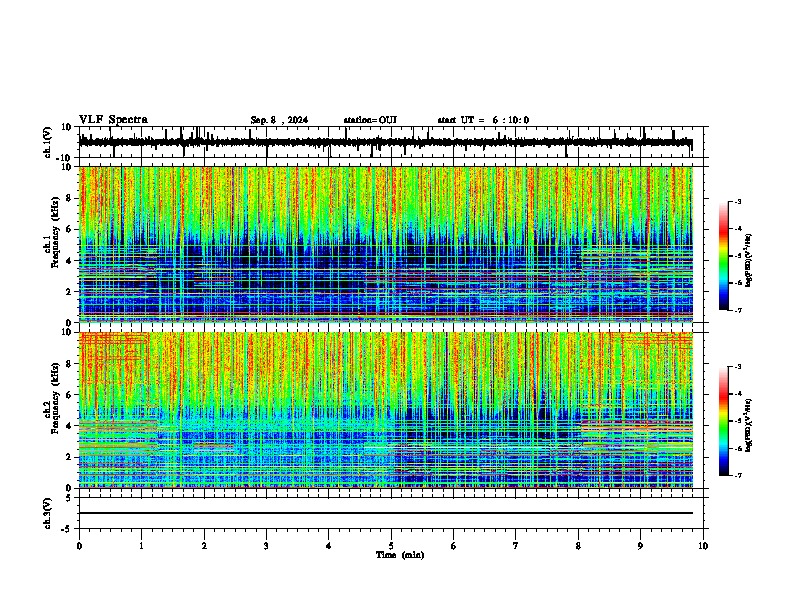
Task: Click the time axis tick label '5'
Action: [391, 546]
